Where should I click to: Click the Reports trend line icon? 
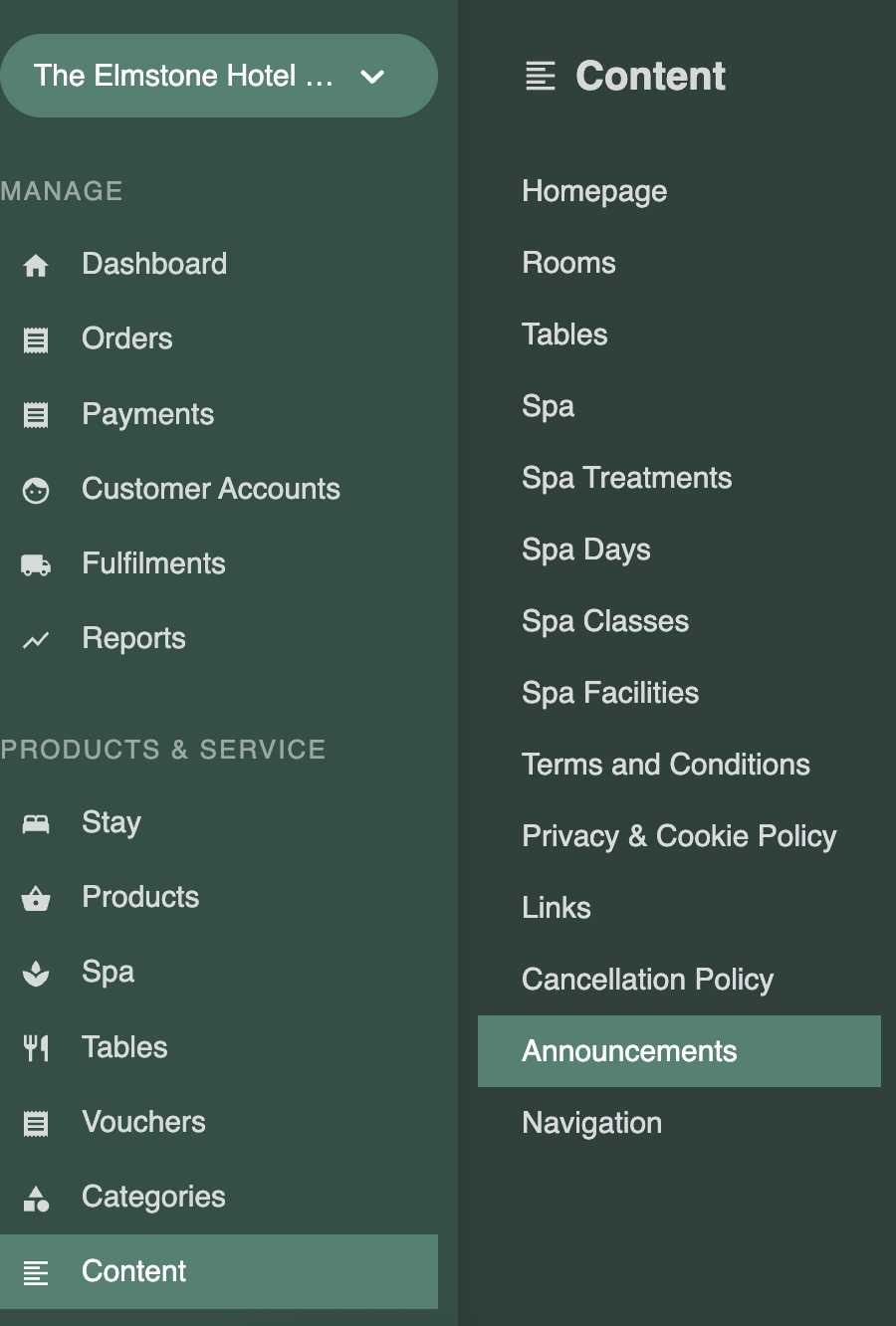pos(36,639)
